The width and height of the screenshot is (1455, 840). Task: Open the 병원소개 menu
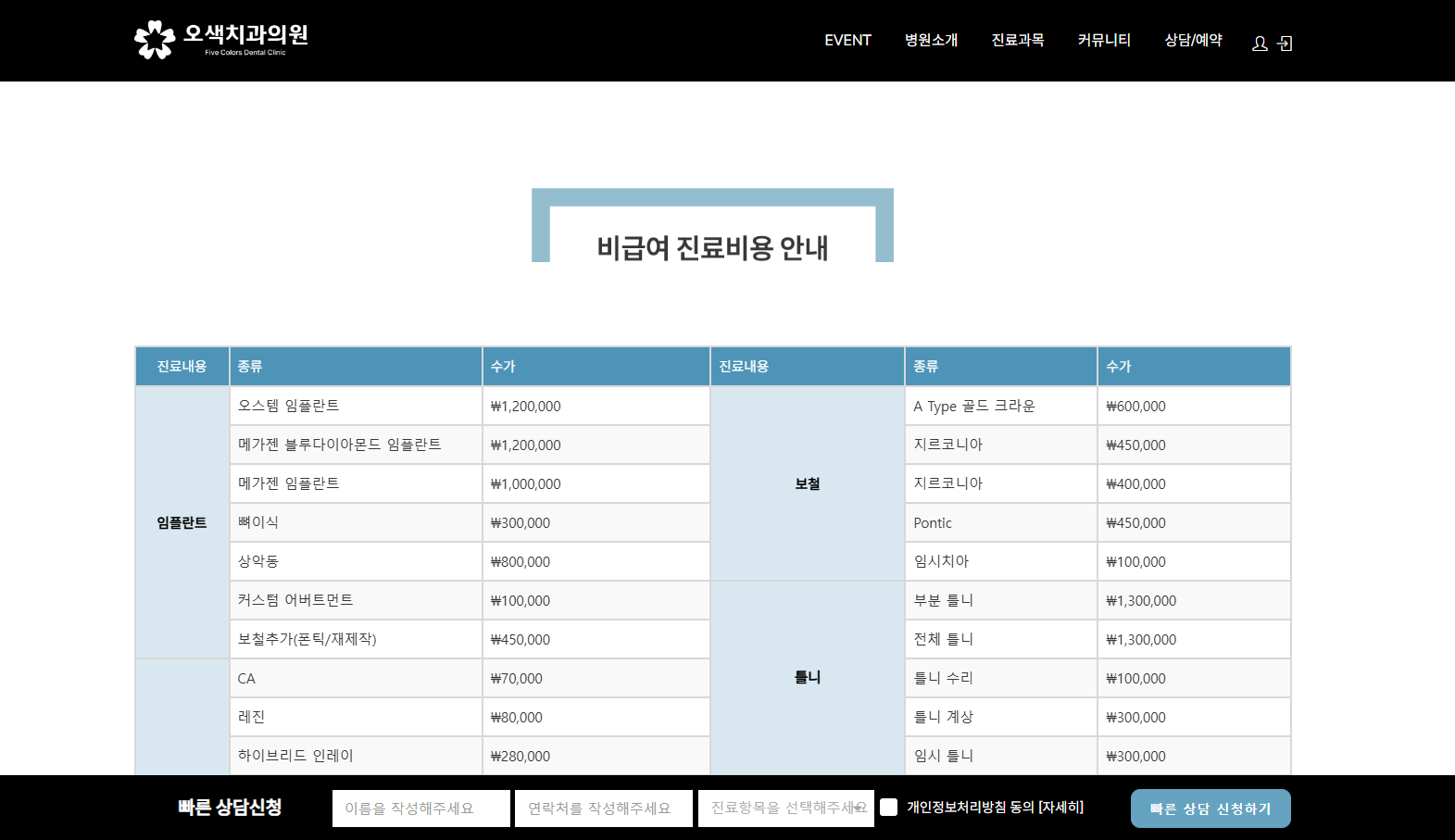click(x=931, y=40)
